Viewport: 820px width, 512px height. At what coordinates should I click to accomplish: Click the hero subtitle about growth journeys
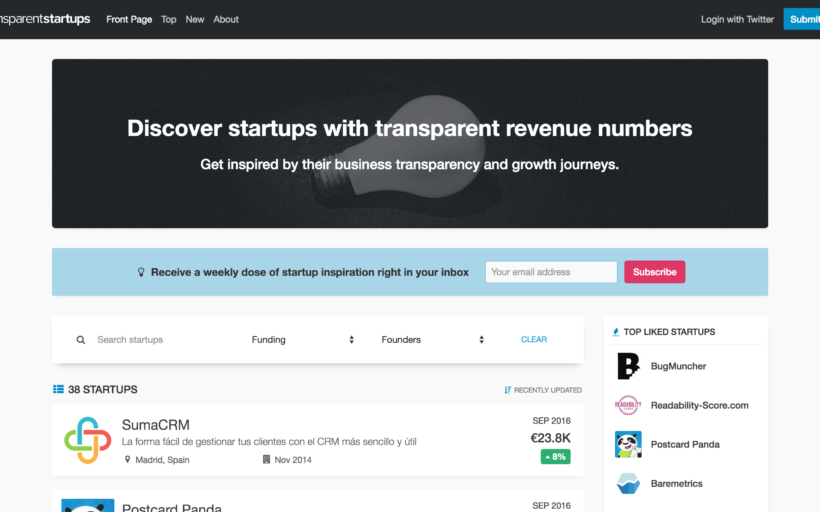click(409, 164)
